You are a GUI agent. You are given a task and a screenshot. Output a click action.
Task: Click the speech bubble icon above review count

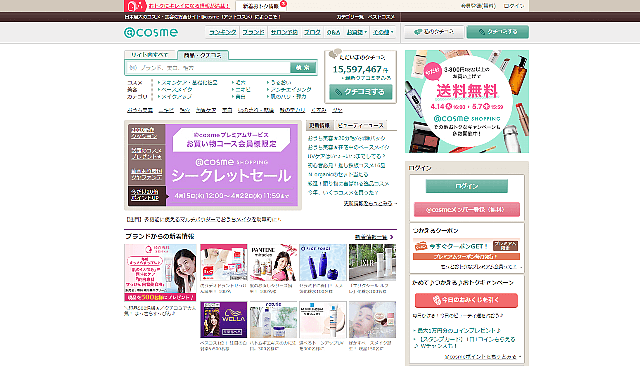click(x=335, y=53)
